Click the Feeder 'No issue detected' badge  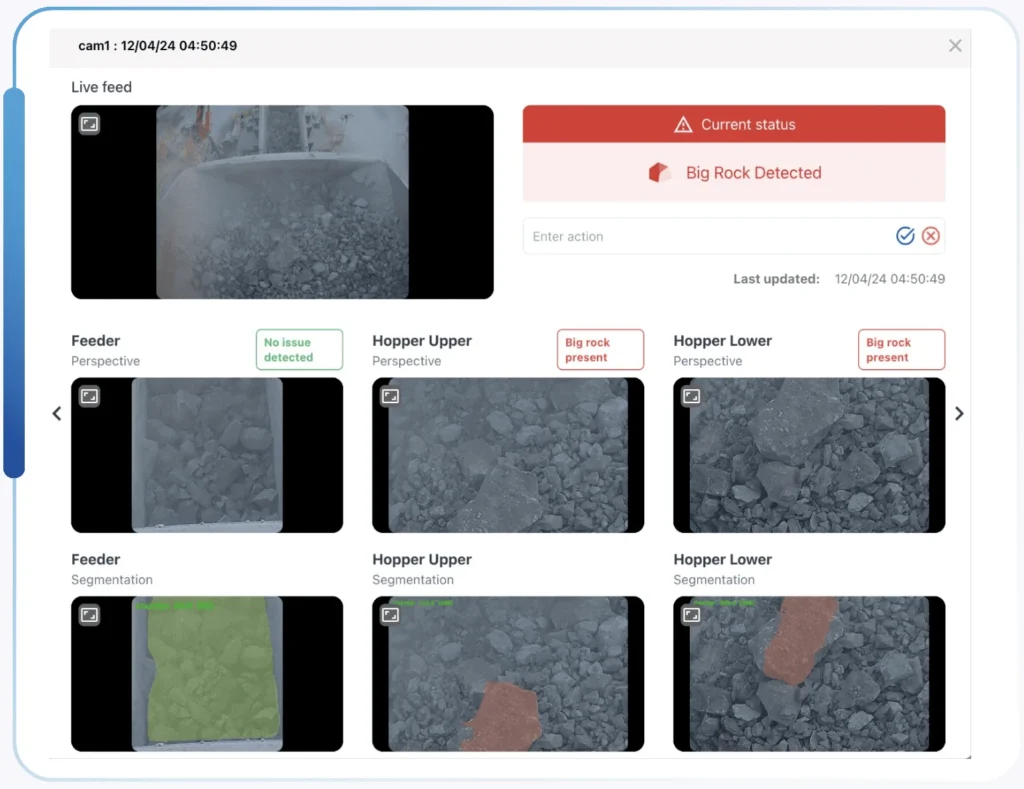(x=299, y=350)
